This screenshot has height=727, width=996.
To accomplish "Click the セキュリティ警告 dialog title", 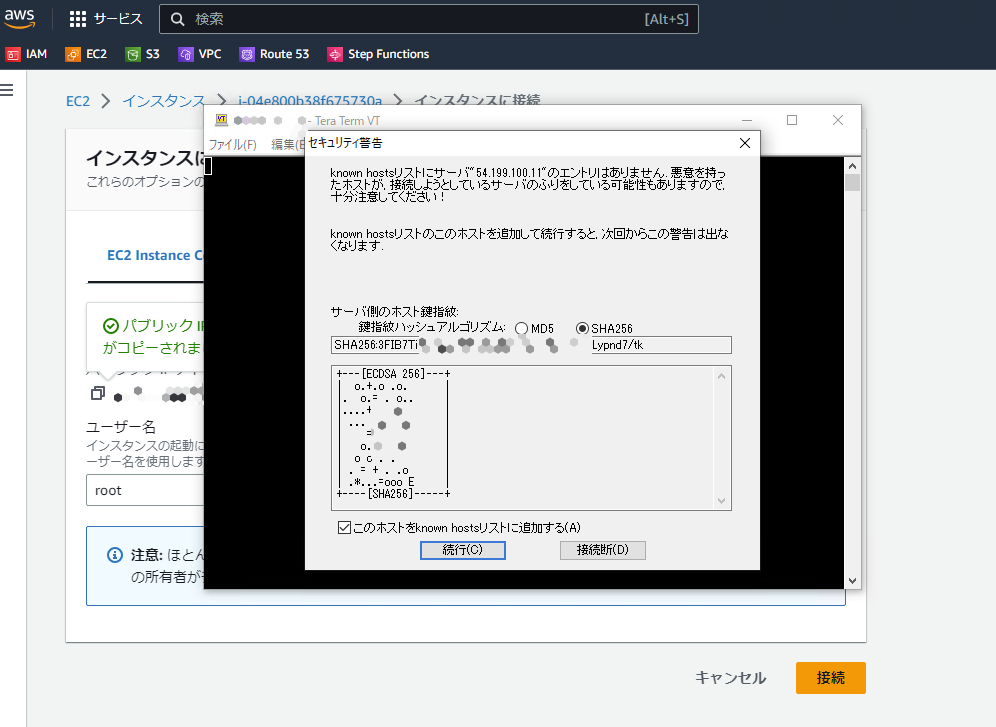I will coord(345,143).
